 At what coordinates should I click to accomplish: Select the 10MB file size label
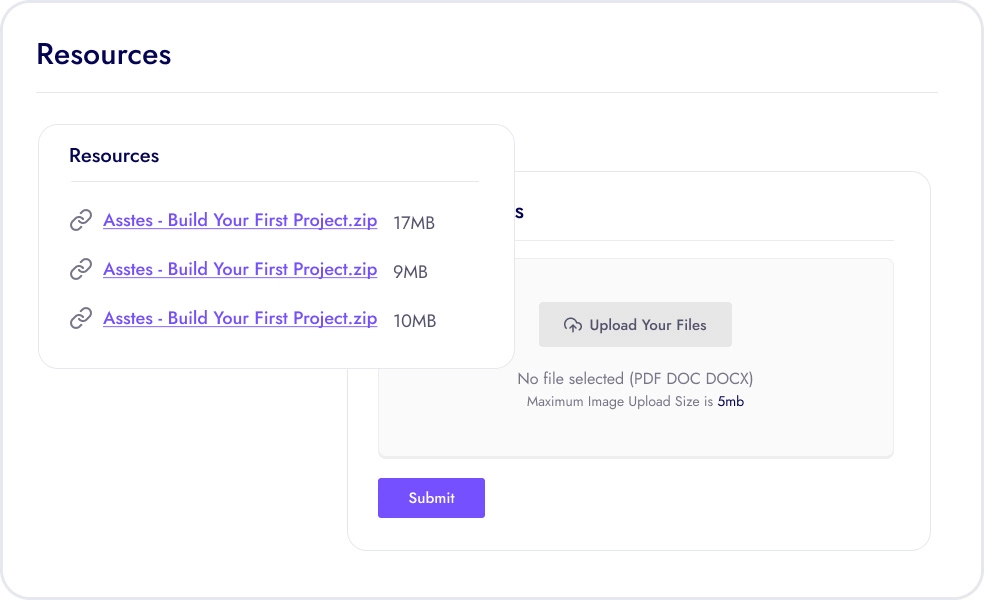(x=414, y=321)
